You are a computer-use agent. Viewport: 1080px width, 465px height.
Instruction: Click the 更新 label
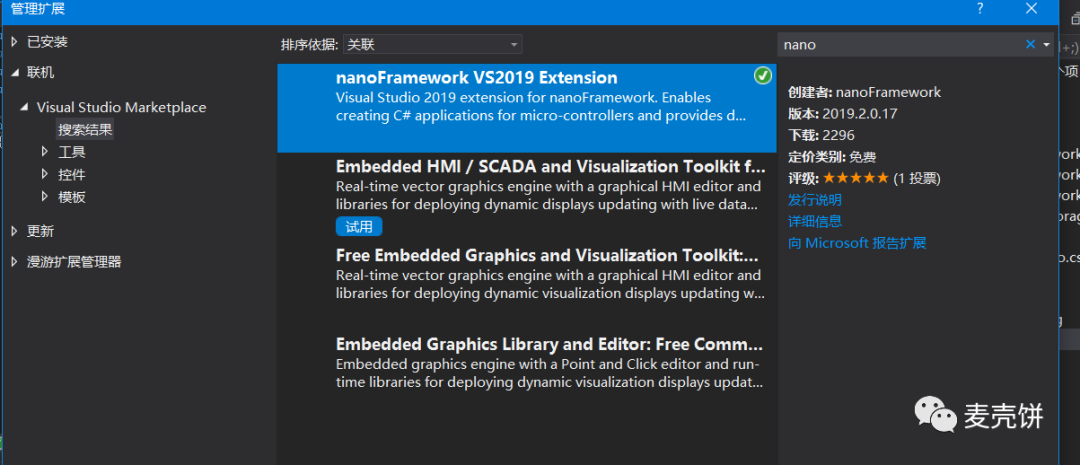[x=41, y=231]
